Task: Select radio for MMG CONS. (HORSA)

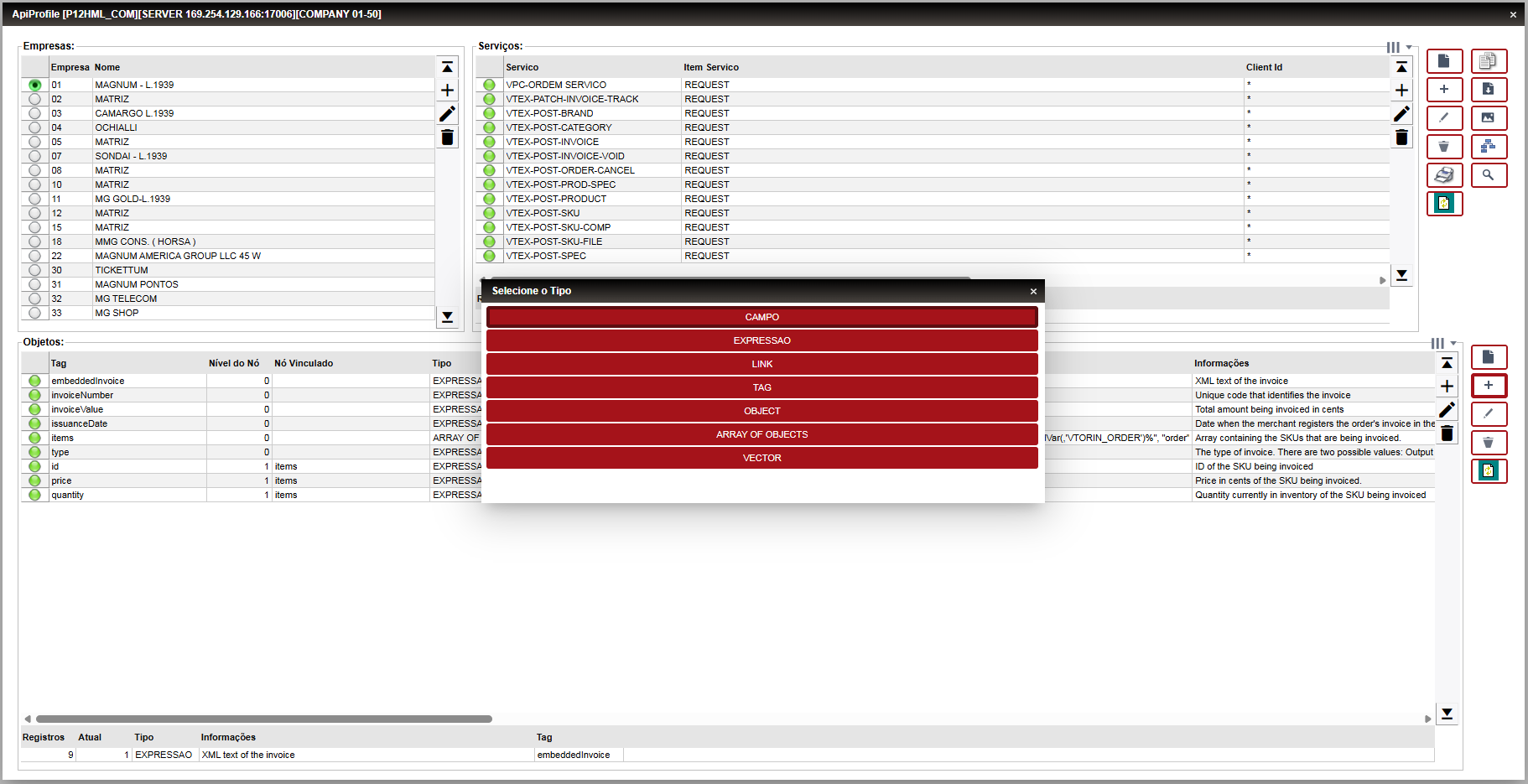Action: point(34,241)
